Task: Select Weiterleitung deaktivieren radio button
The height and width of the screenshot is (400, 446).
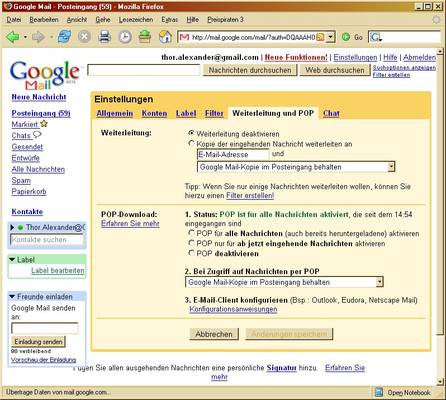Action: (x=191, y=133)
